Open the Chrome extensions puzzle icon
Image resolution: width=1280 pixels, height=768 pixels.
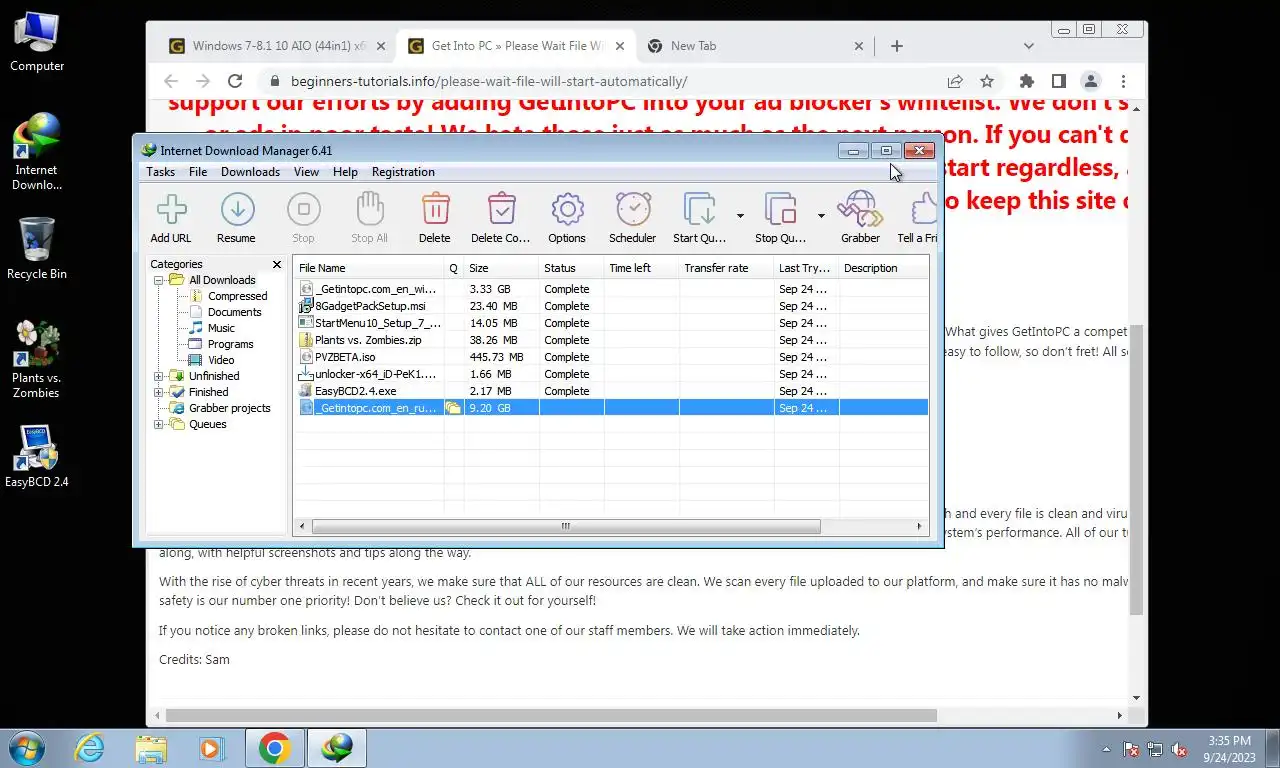(x=1026, y=82)
